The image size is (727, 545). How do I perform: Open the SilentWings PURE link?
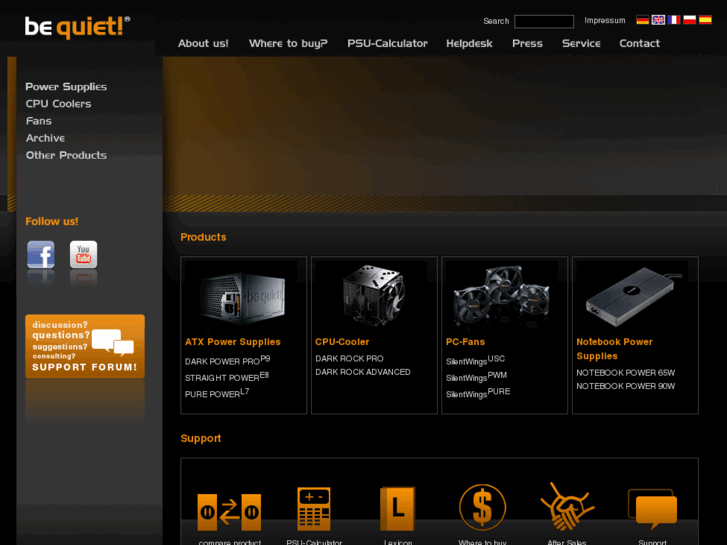pyautogui.click(x=478, y=393)
